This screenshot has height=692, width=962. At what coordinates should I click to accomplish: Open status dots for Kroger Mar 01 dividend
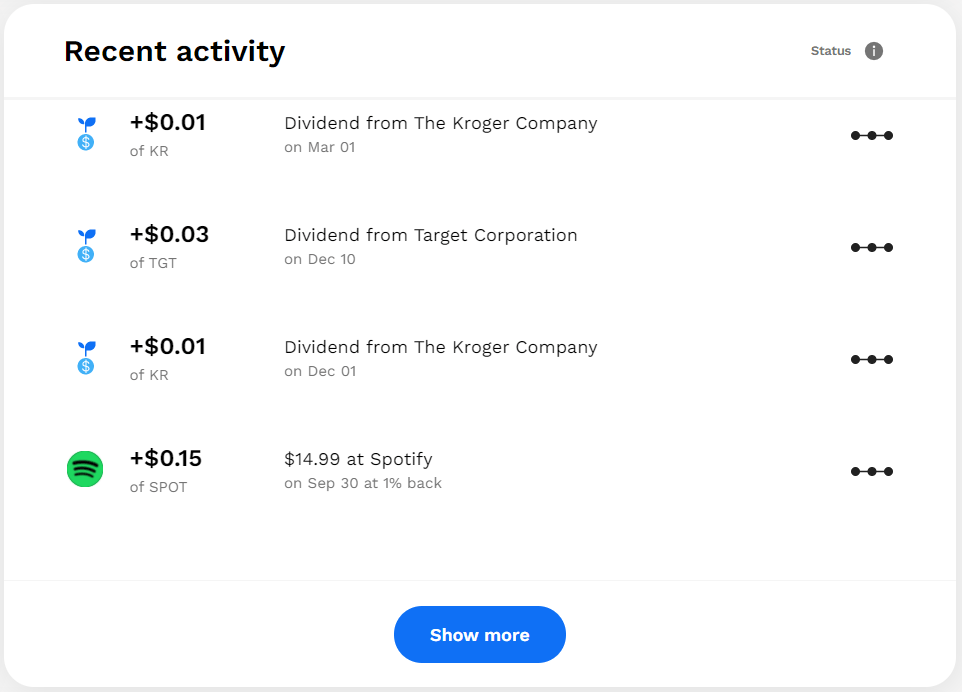click(871, 135)
